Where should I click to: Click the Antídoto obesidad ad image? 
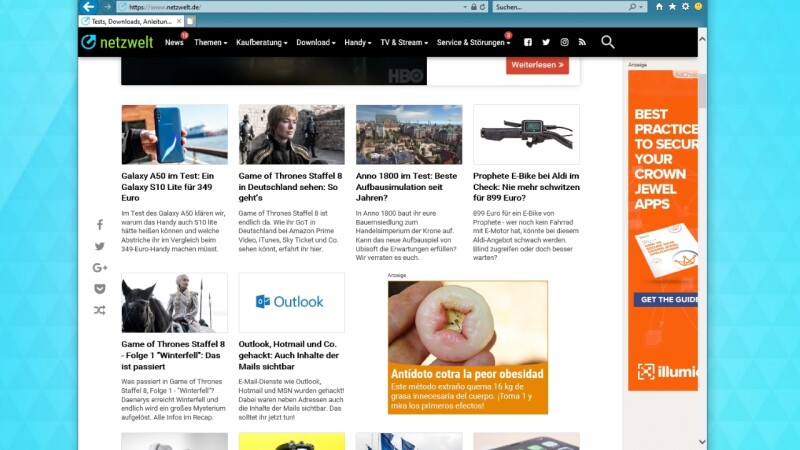(x=468, y=322)
